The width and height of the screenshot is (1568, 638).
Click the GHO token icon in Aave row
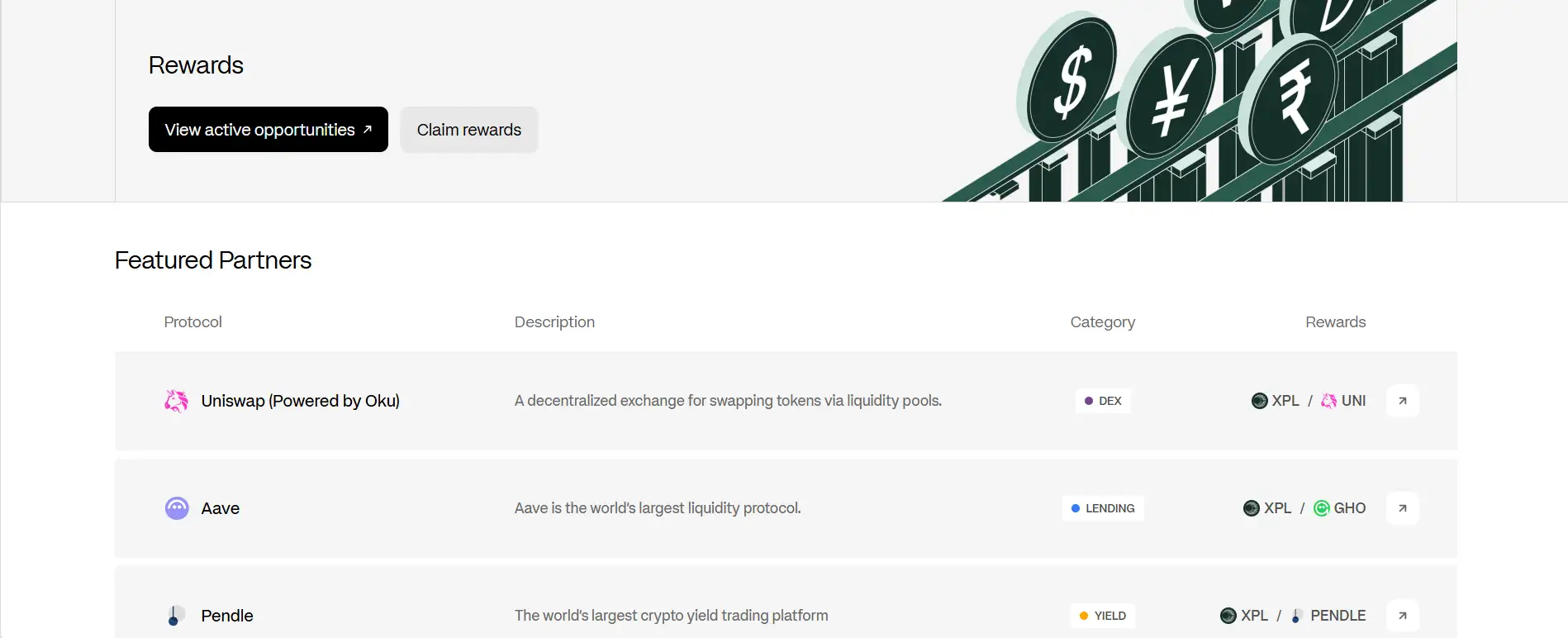tap(1322, 508)
